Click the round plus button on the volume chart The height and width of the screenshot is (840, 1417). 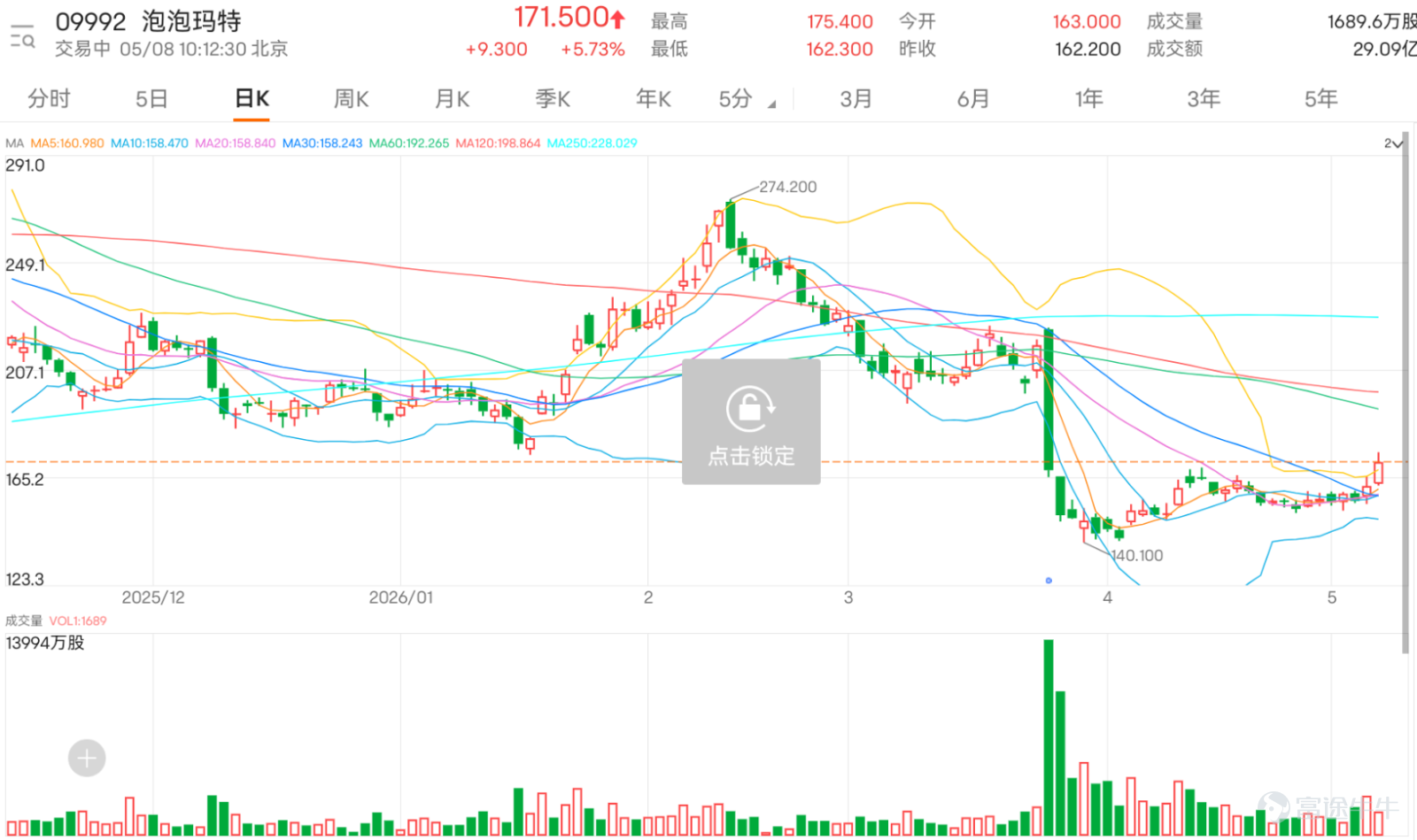click(x=87, y=758)
